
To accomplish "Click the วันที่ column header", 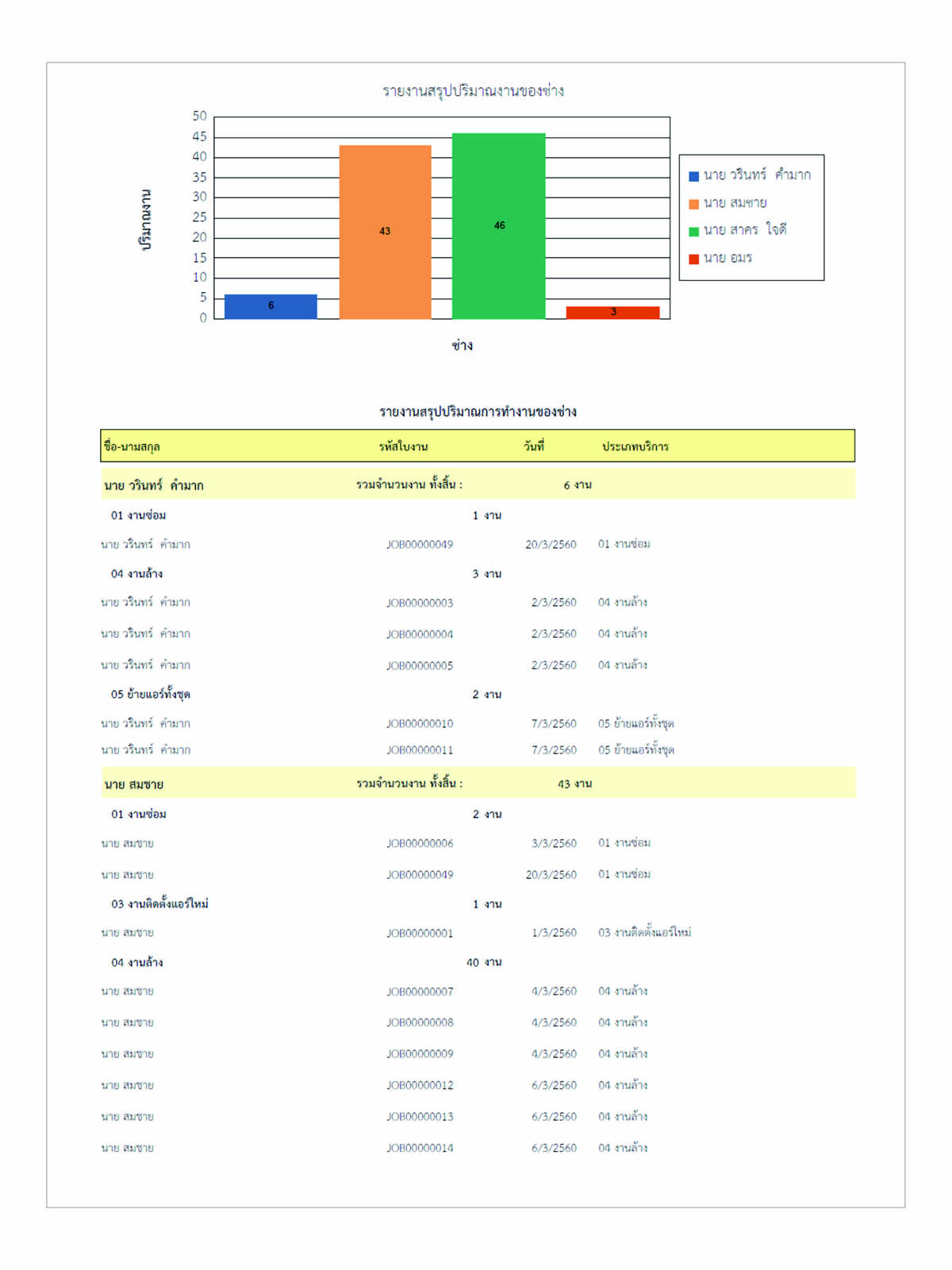I will 534,447.
